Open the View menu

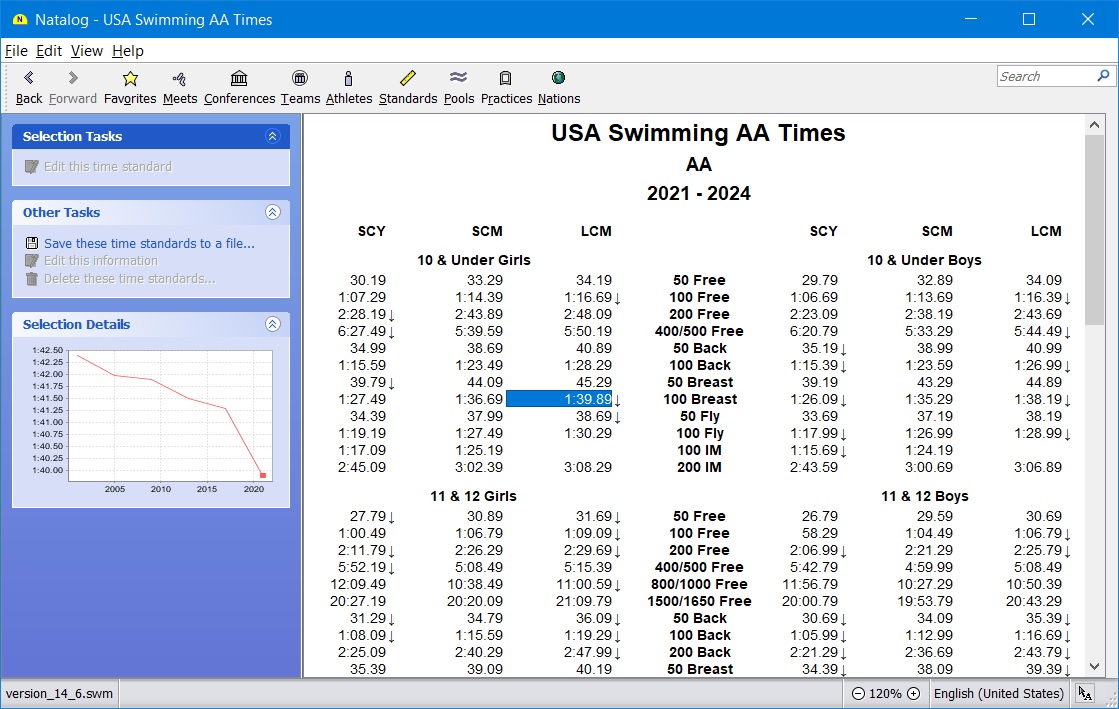(x=86, y=51)
